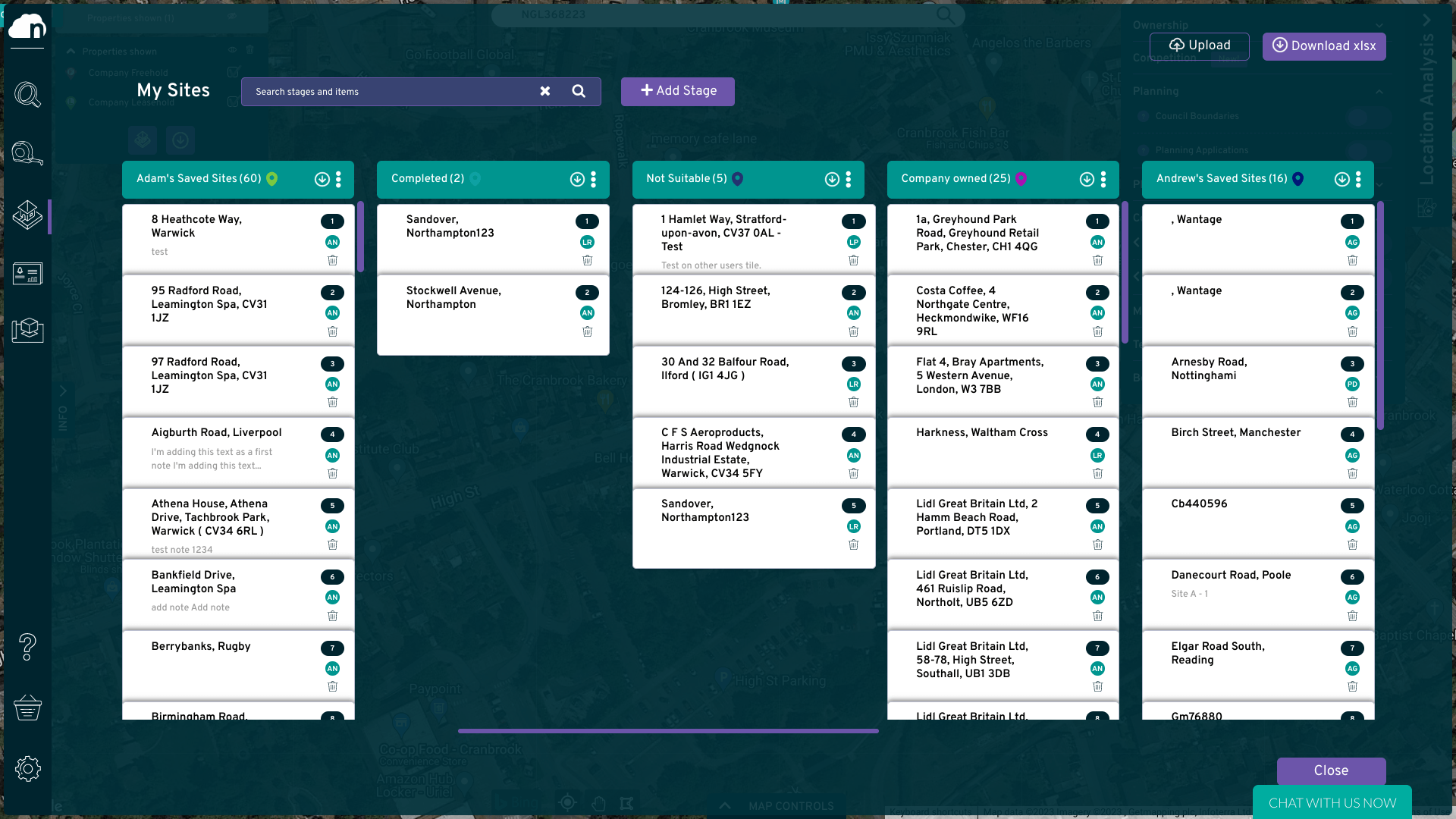Click trash icon on Birch Street, Manchester
Image resolution: width=1456 pixels, height=819 pixels.
(1352, 474)
